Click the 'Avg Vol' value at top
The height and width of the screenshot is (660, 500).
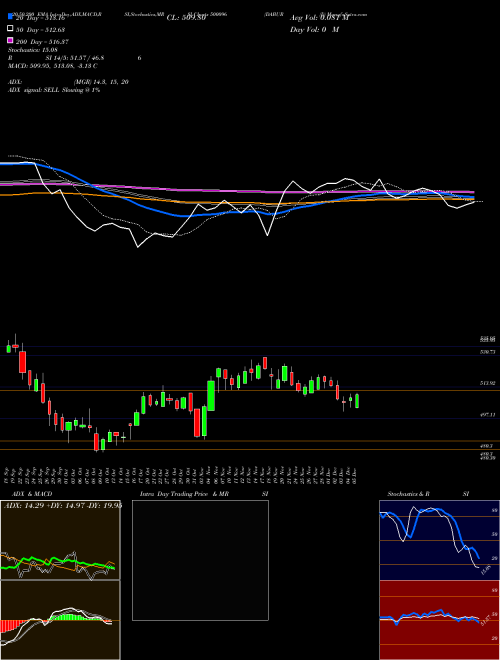[320, 18]
